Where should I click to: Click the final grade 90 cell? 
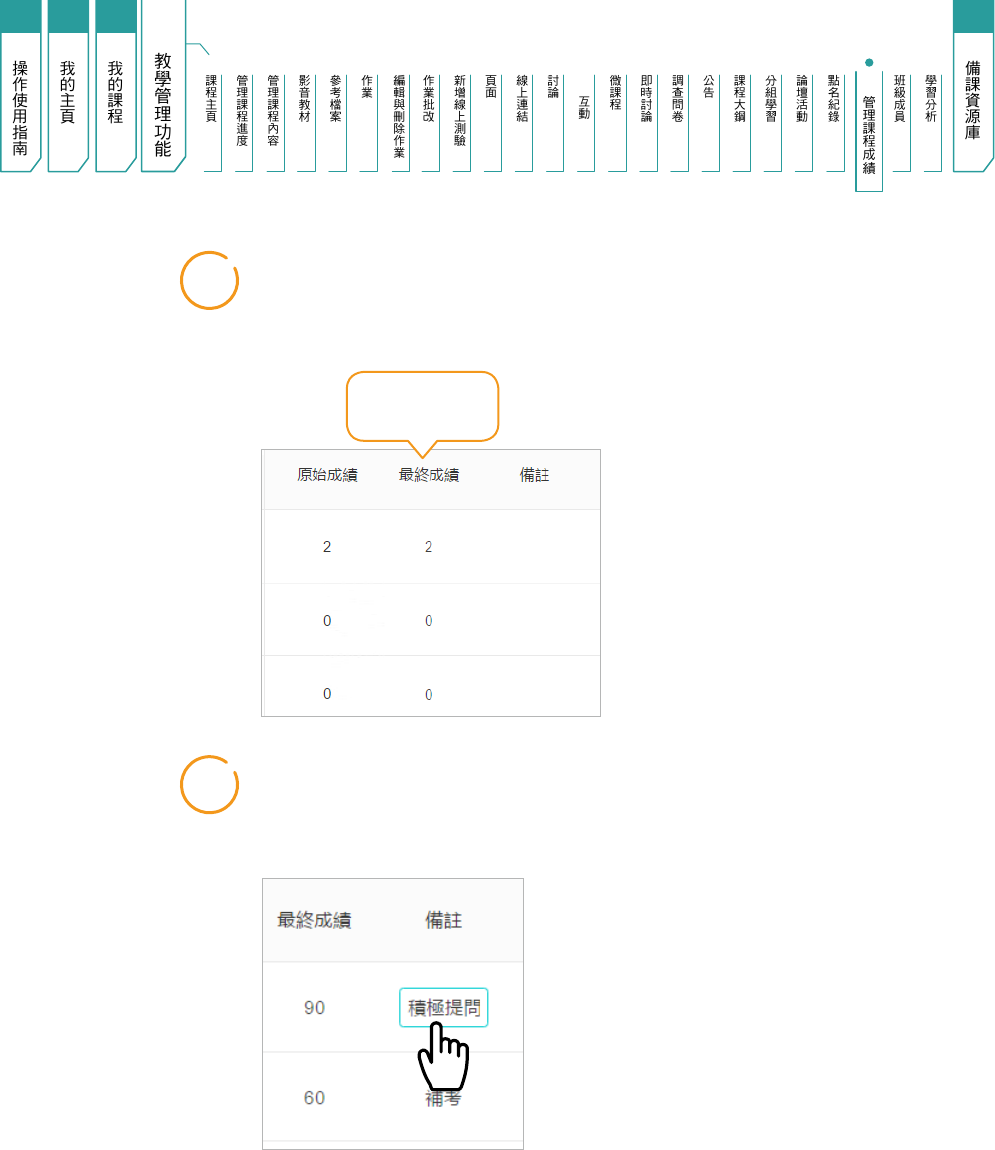(315, 1008)
